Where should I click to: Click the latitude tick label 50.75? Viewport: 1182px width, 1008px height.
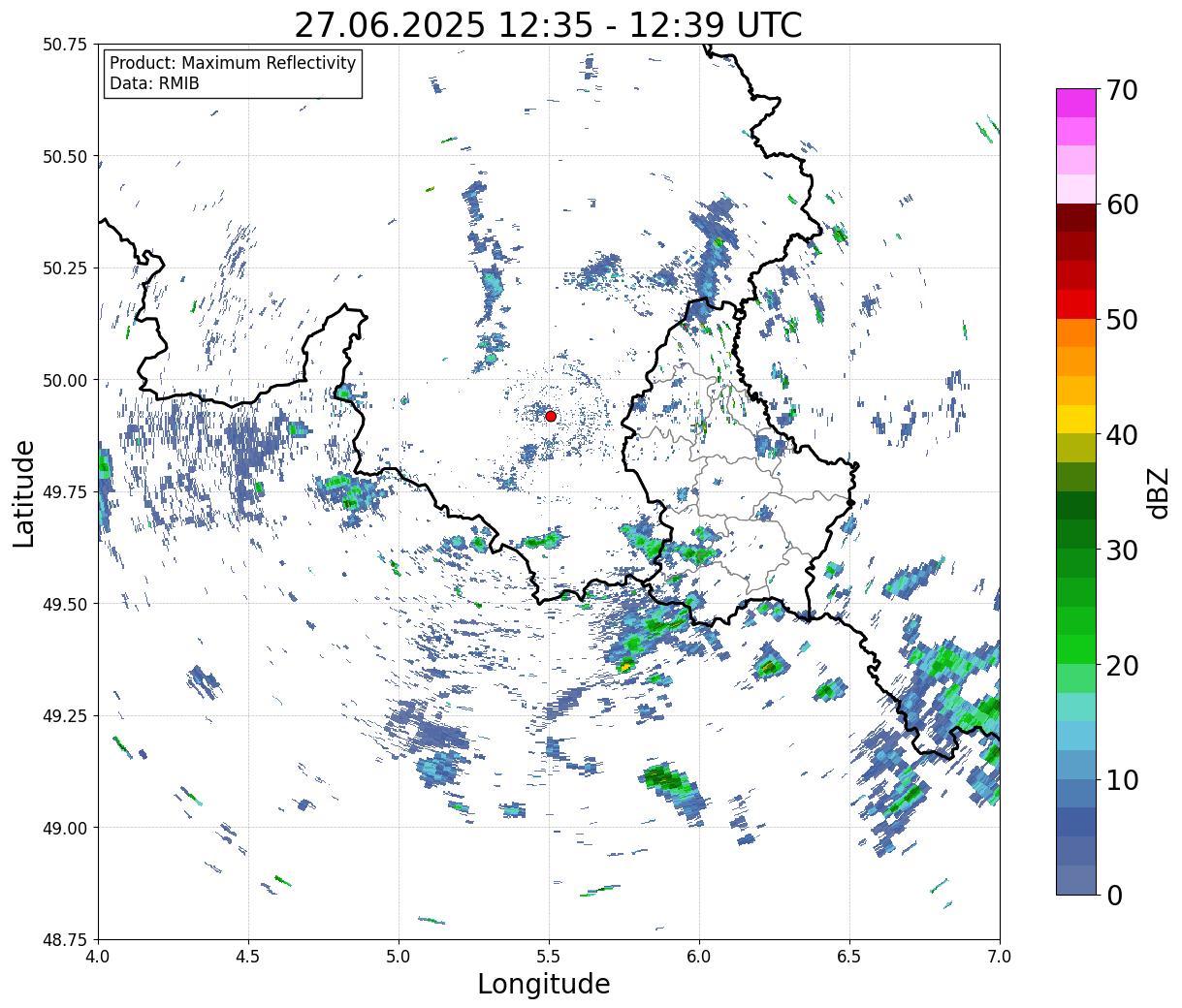[65, 45]
